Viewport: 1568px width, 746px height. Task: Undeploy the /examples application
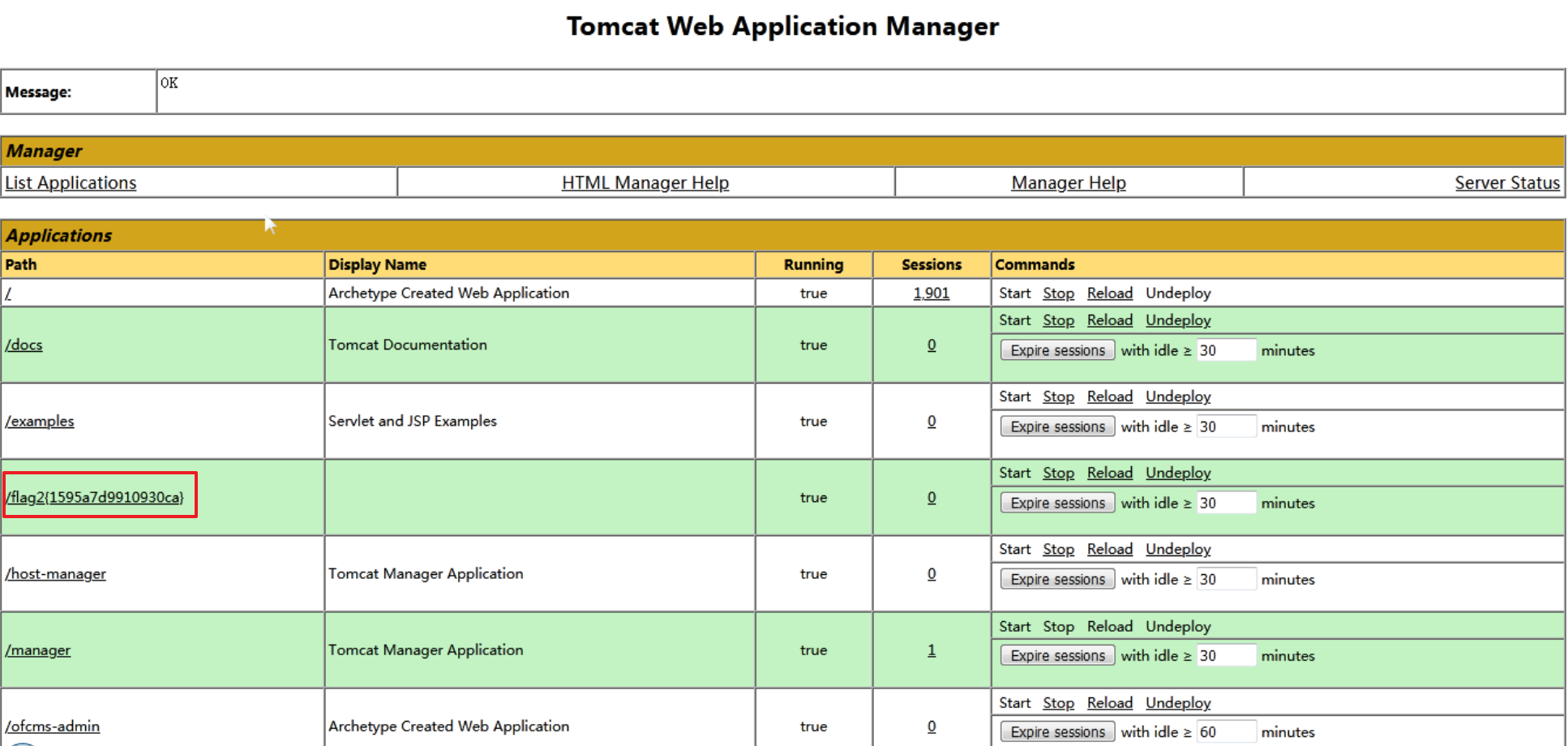point(1178,397)
